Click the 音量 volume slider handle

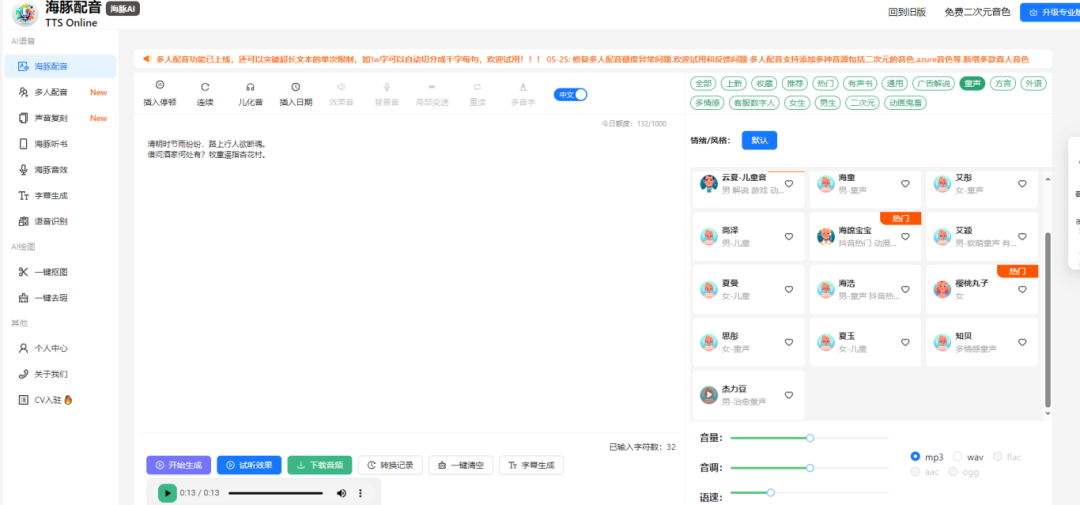pos(810,437)
